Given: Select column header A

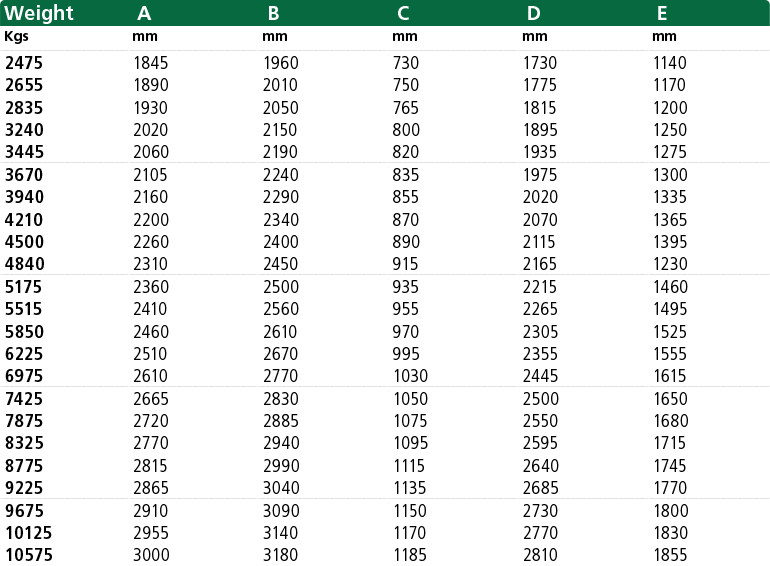Looking at the screenshot, I should point(144,13).
